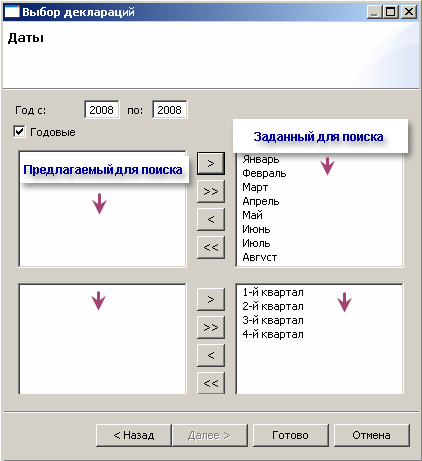The height and width of the screenshot is (461, 422).
Task: Select 3-й квартал in quarters list
Action: coord(273,320)
